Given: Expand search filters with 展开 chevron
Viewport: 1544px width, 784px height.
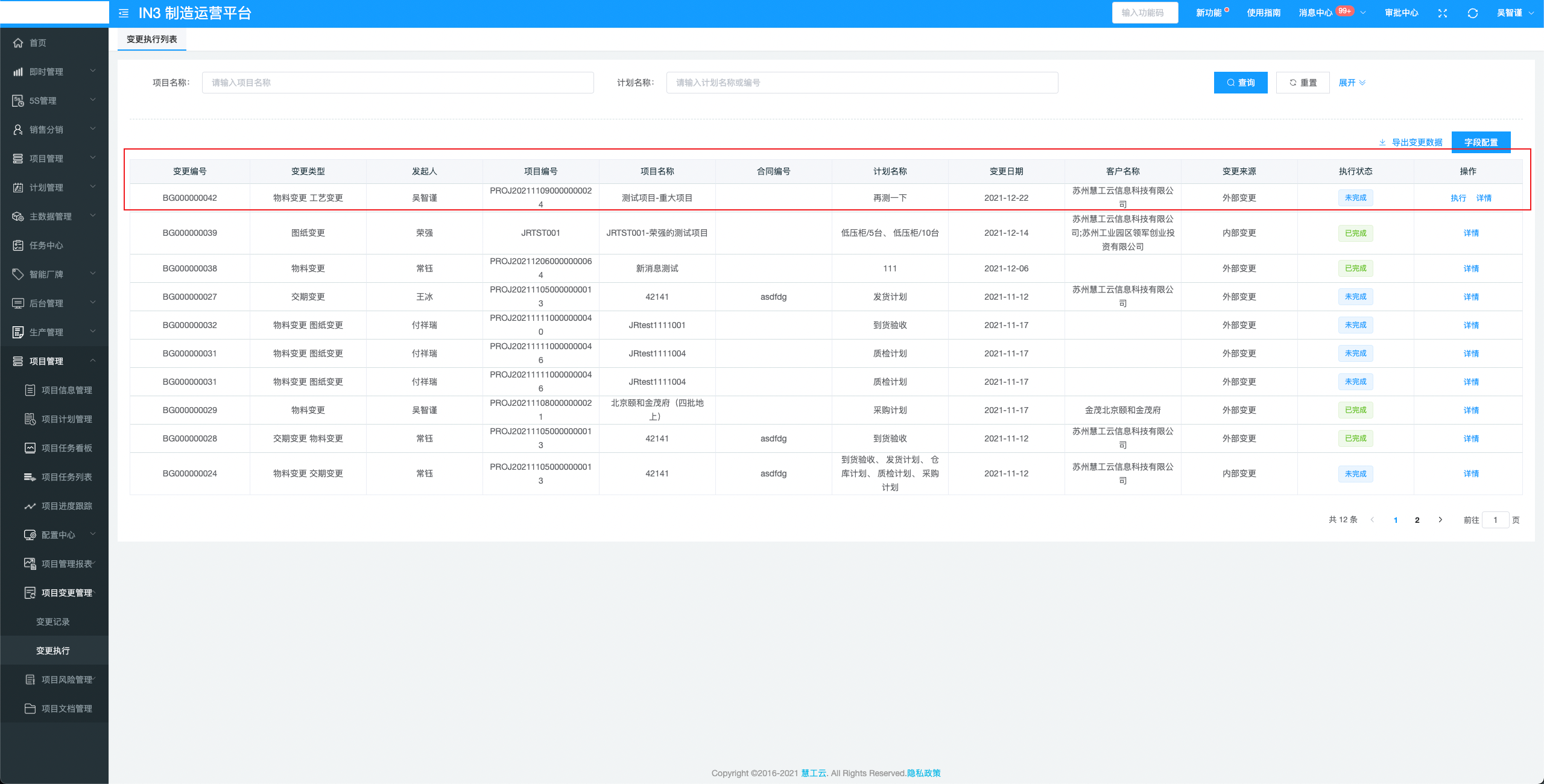Looking at the screenshot, I should pos(1352,83).
